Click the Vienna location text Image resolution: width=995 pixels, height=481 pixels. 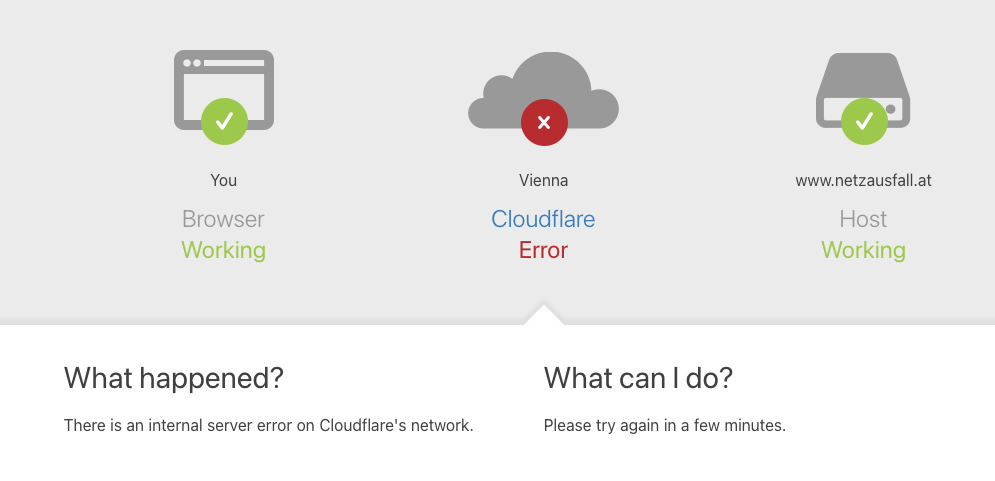point(543,181)
